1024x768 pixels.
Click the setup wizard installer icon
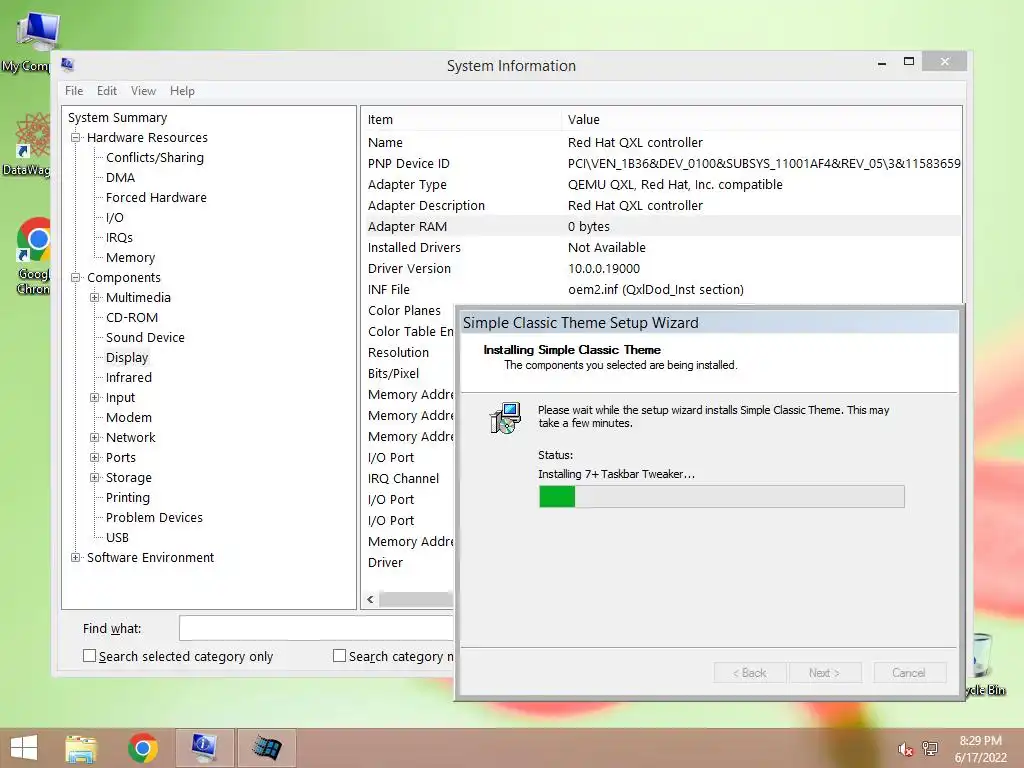(x=505, y=418)
